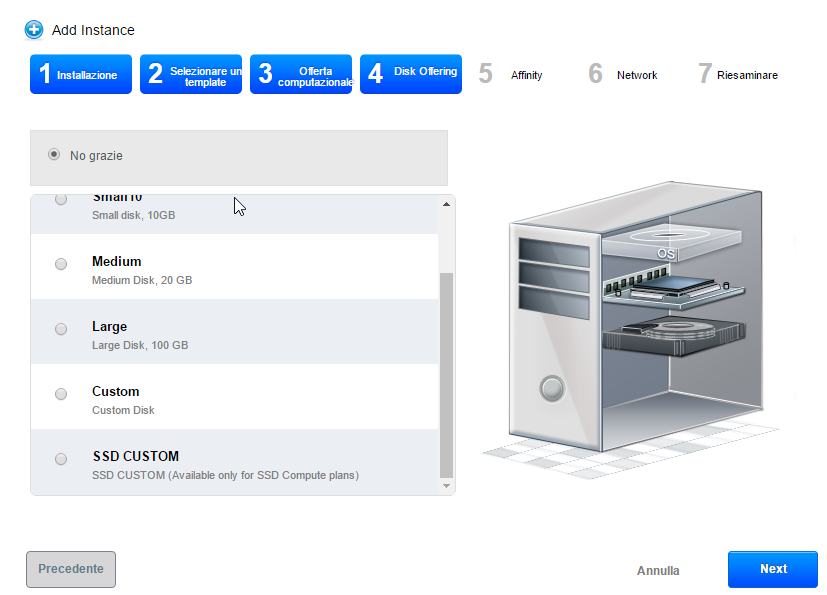Viewport: 827px width, 595px height.
Task: Select the SSD CUSTOM disk offering
Action: (61, 459)
